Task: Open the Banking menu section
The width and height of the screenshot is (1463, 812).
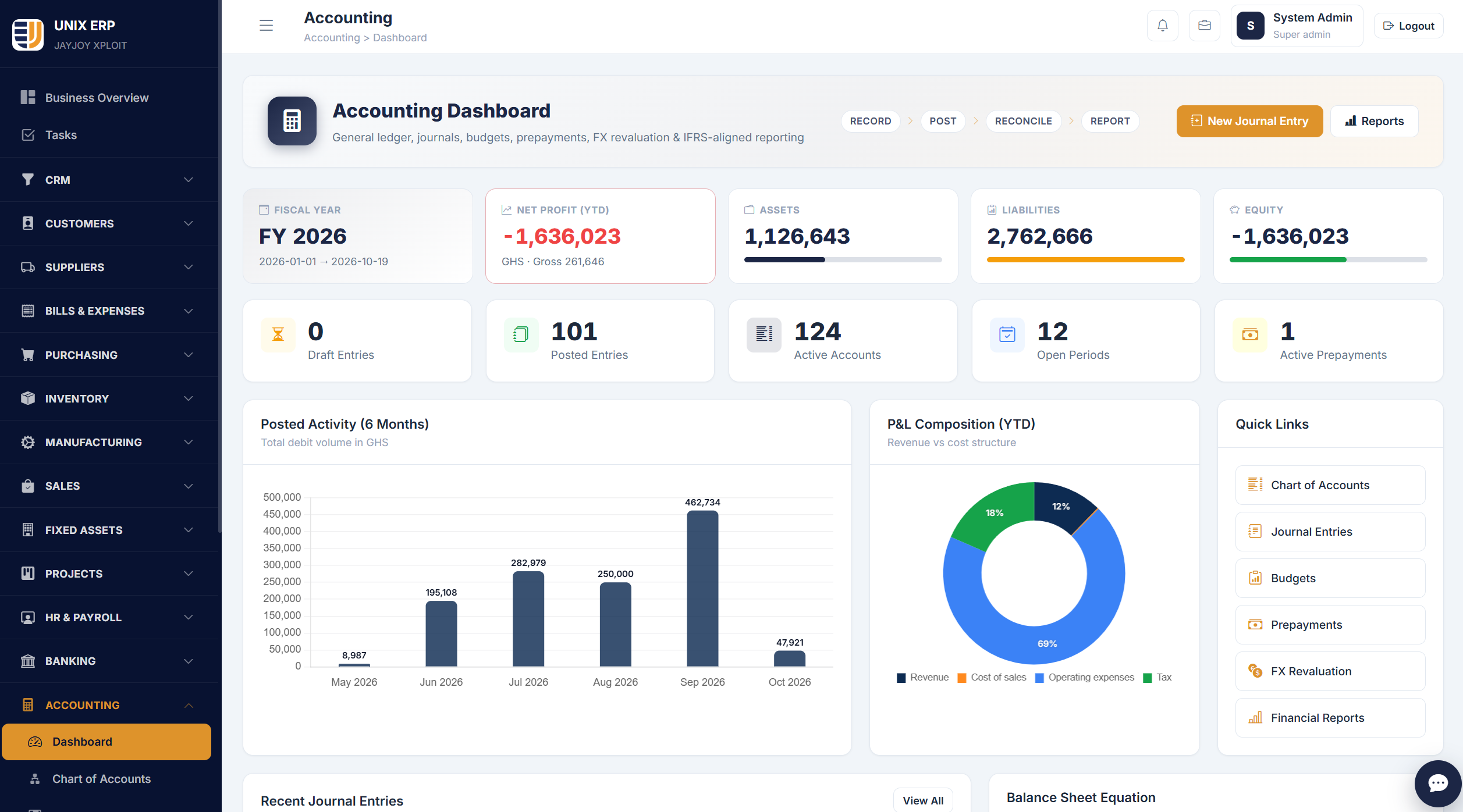Action: (109, 661)
